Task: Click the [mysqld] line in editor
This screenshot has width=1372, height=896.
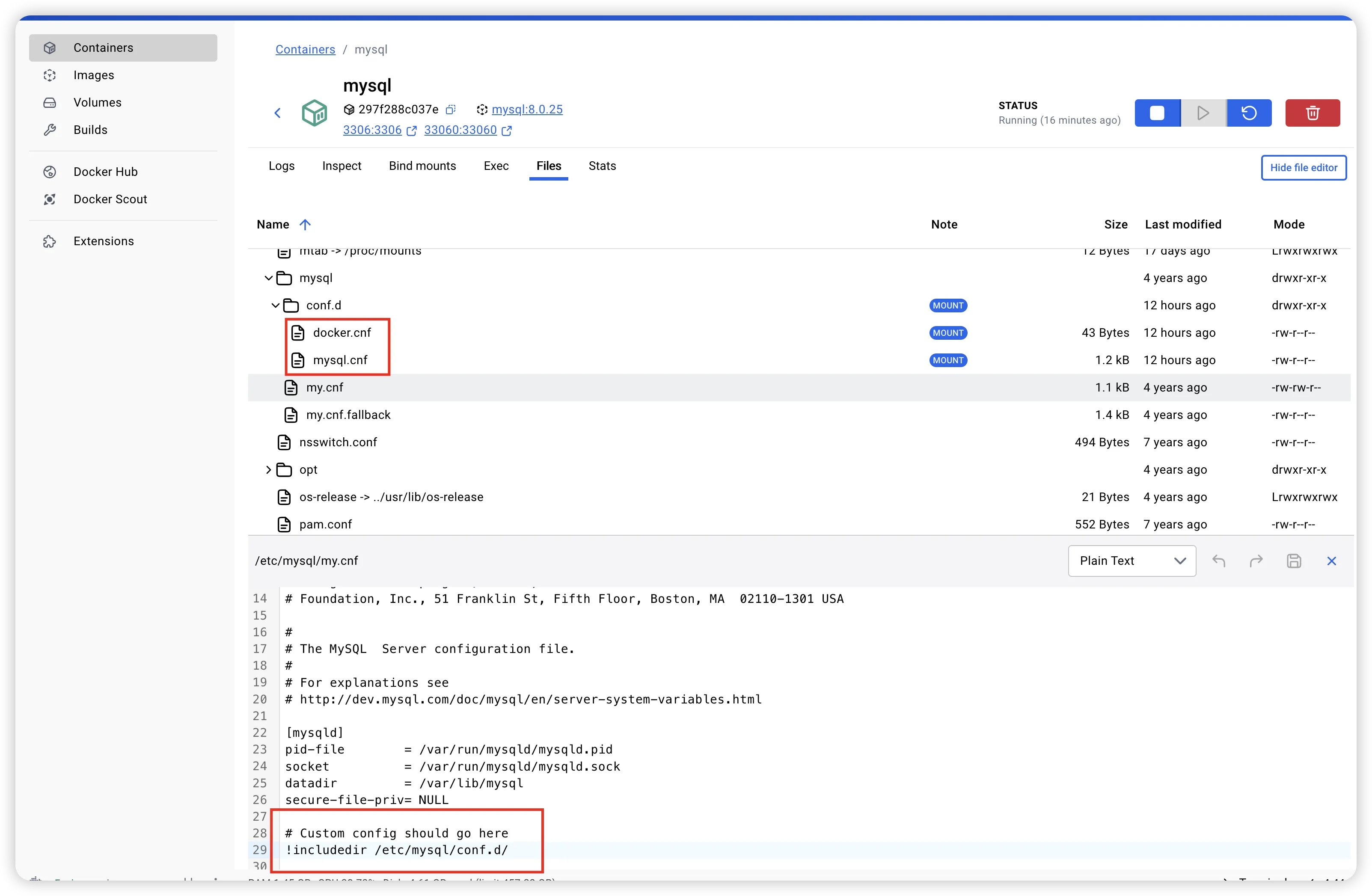Action: [x=314, y=733]
